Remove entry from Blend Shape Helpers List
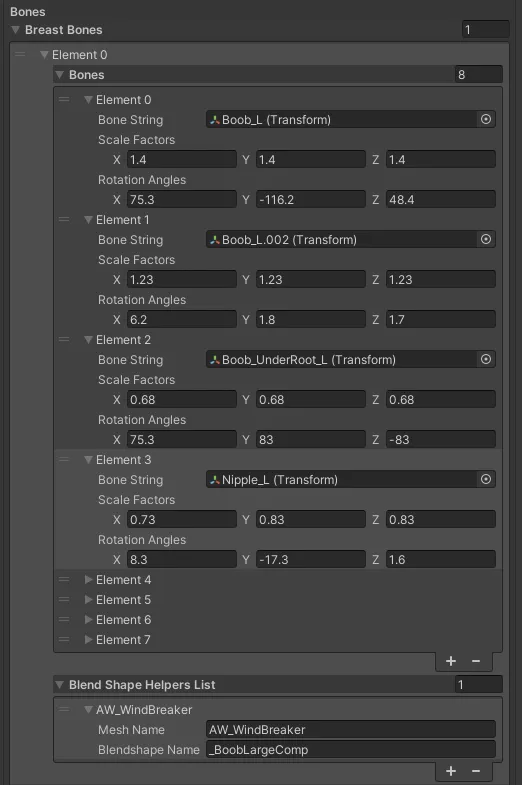Viewport: 522px width, 785px height. point(476,771)
